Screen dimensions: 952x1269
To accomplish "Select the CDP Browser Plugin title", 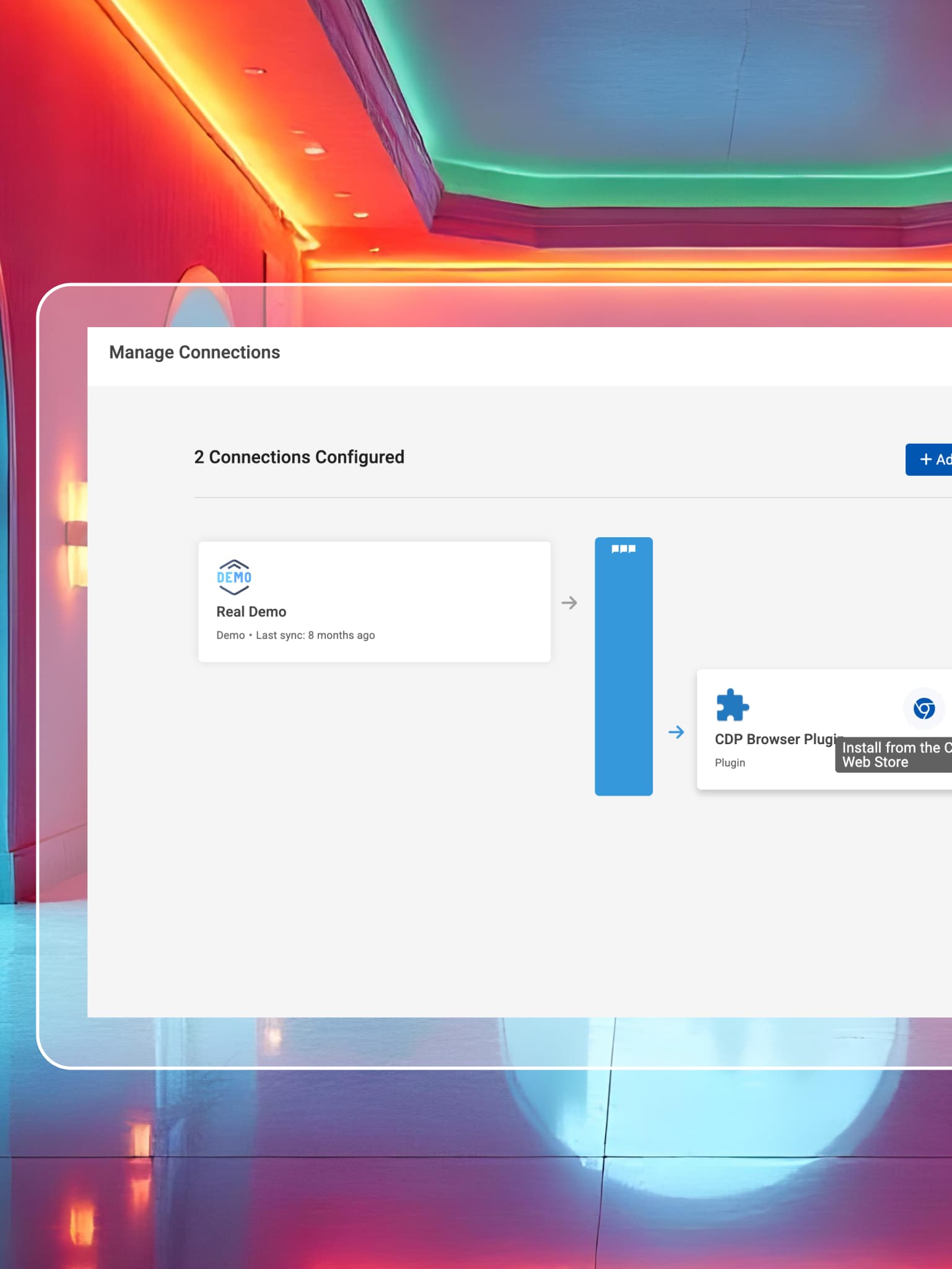I will point(774,739).
